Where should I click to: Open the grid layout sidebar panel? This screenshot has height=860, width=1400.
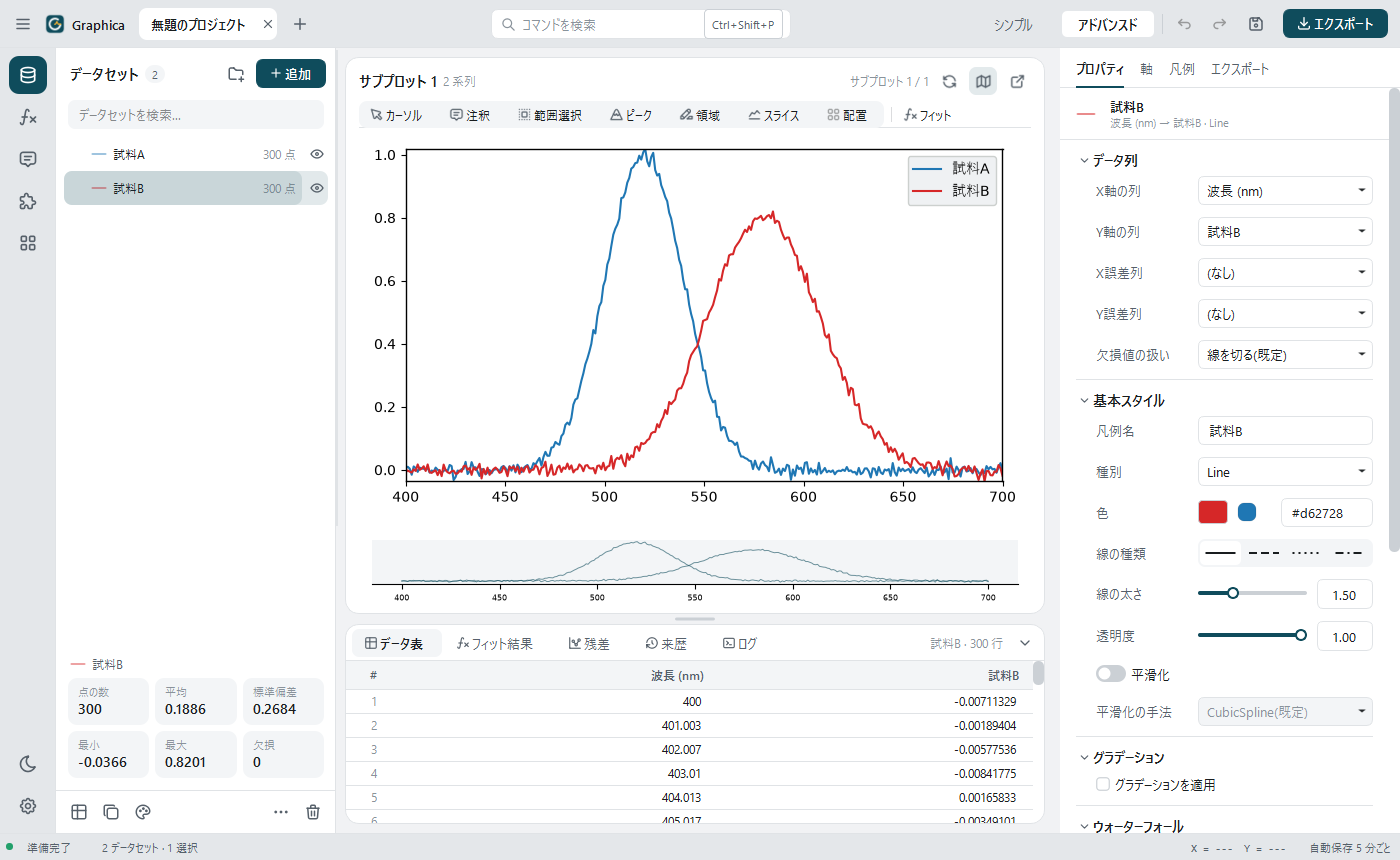pyautogui.click(x=28, y=243)
